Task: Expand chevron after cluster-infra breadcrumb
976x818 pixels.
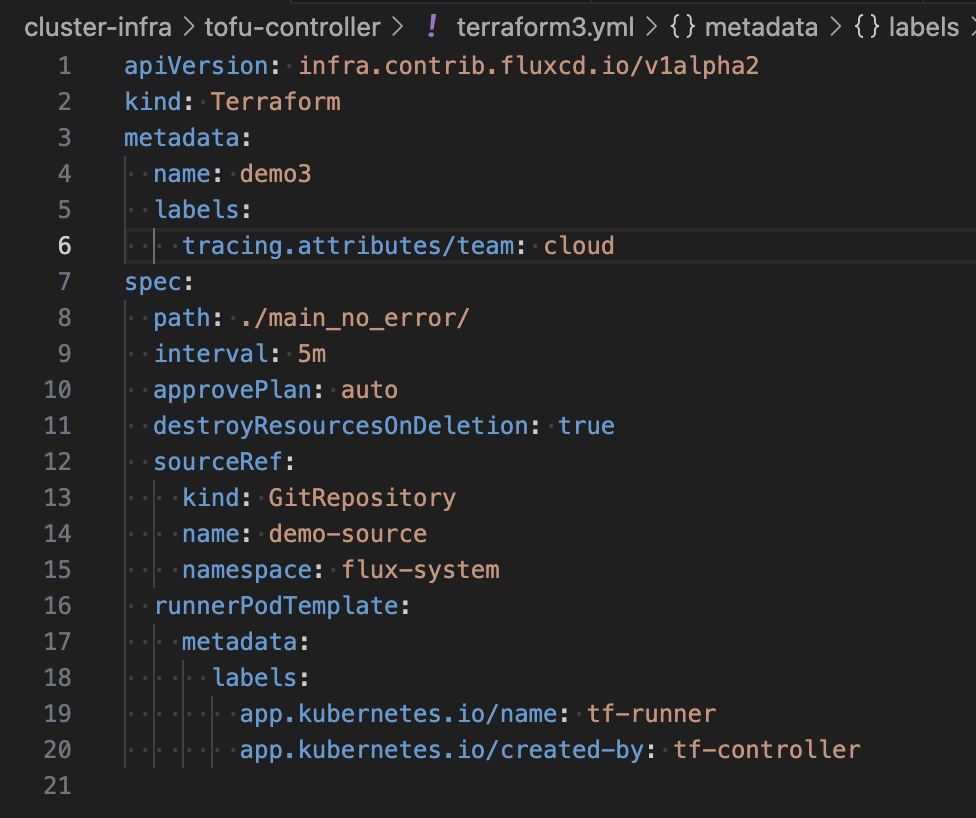Action: pyautogui.click(x=188, y=27)
